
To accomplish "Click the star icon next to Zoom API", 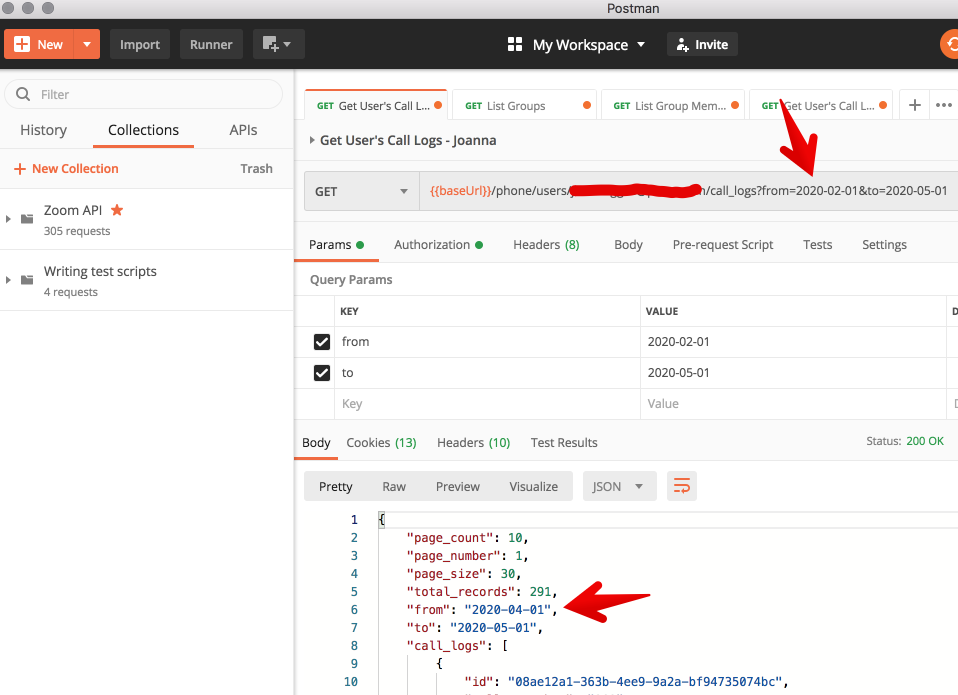I will pyautogui.click(x=117, y=210).
